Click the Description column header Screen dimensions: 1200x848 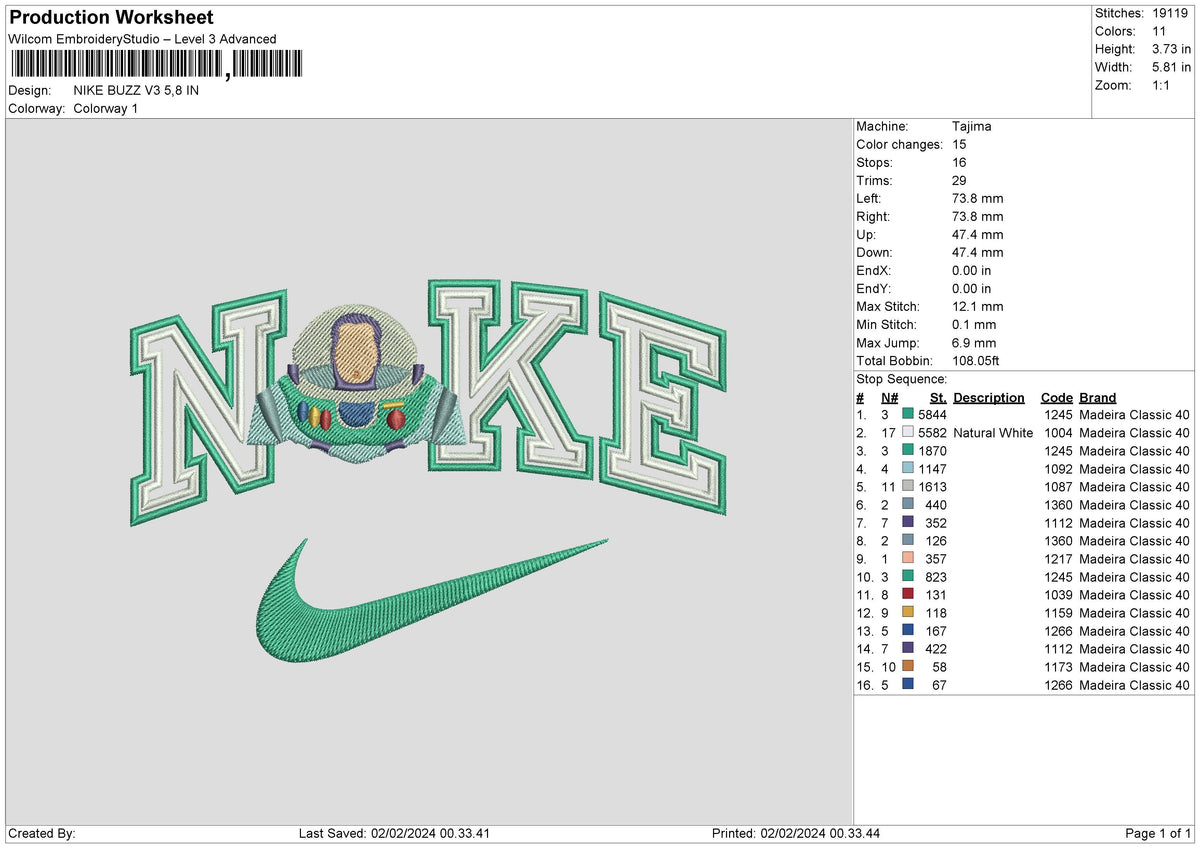click(x=989, y=397)
